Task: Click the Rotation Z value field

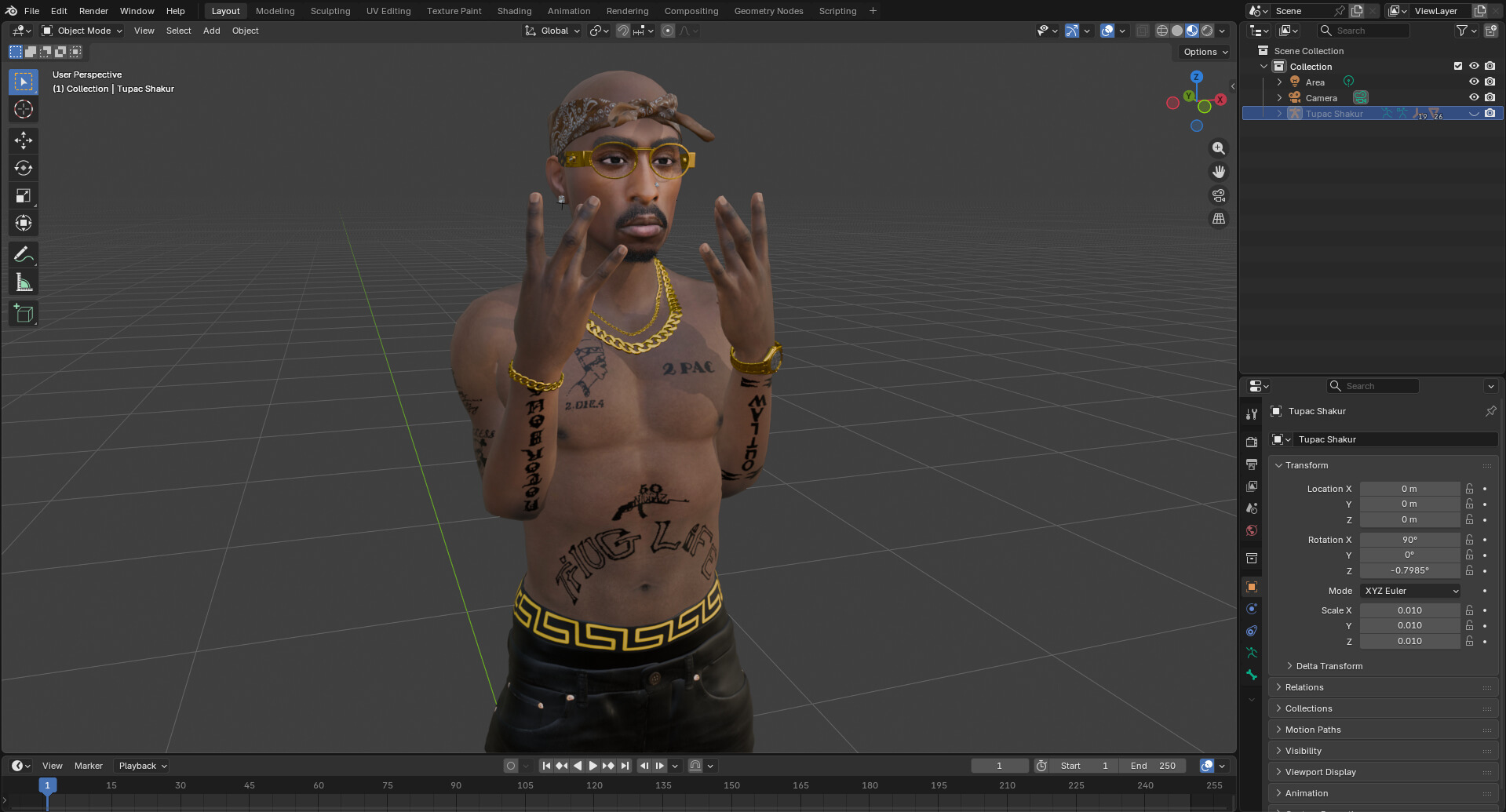Action: click(x=1409, y=571)
